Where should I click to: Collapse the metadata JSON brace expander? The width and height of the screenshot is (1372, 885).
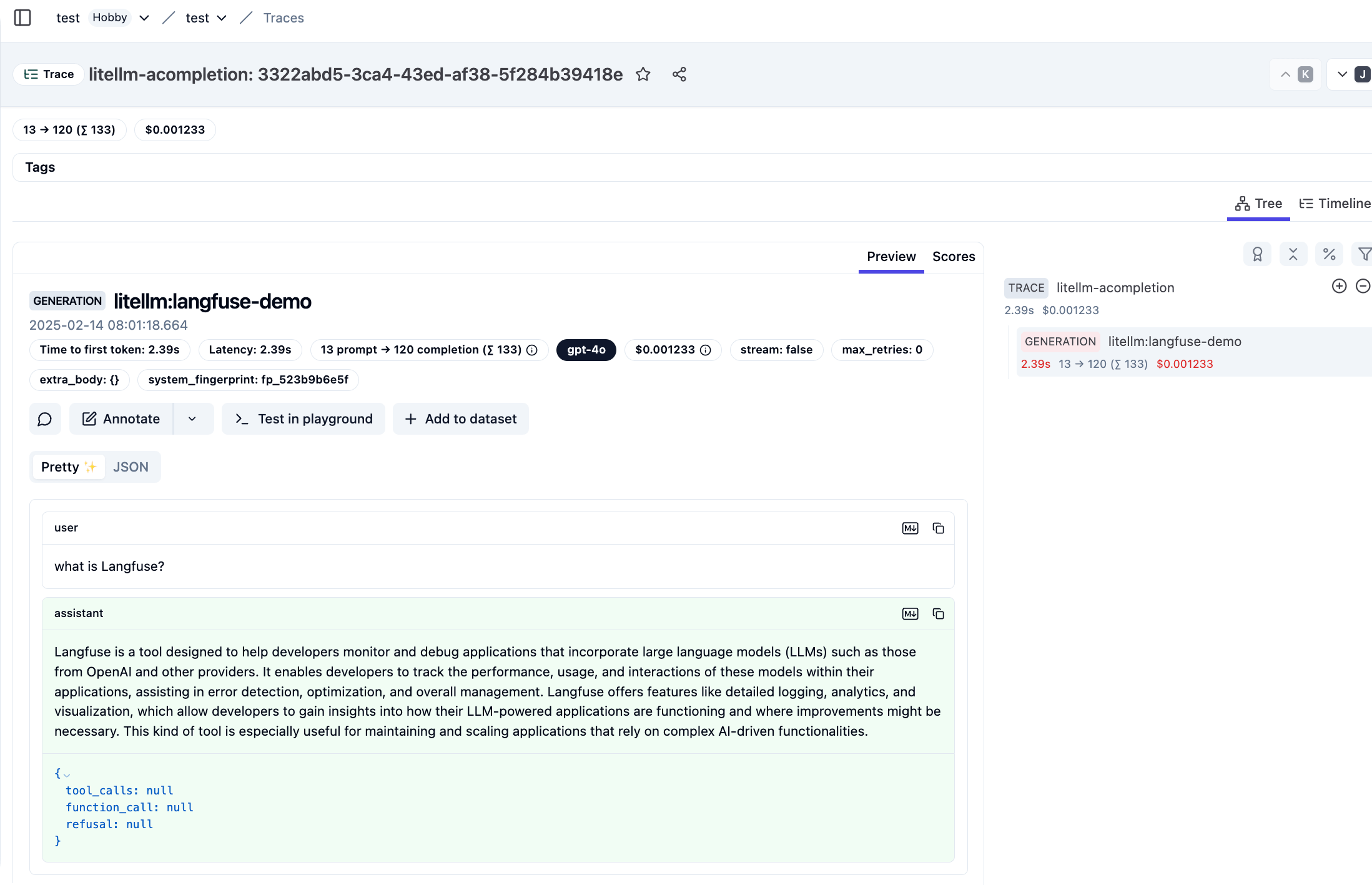click(66, 774)
